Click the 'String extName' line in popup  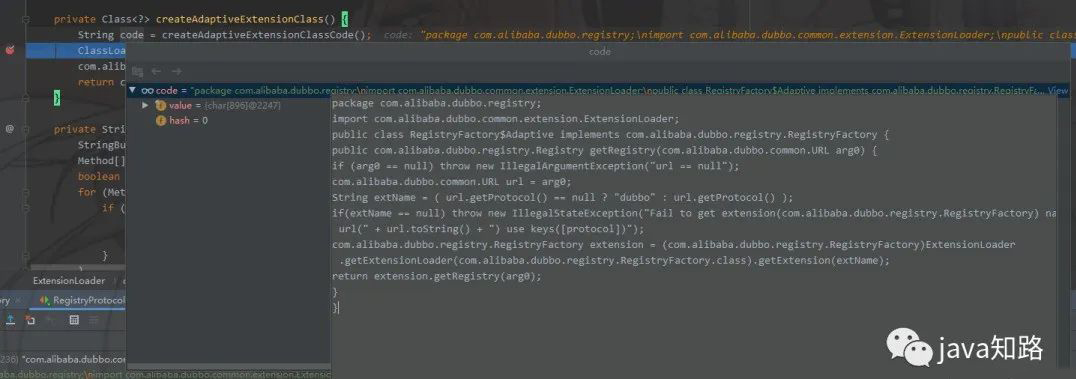click(562, 197)
